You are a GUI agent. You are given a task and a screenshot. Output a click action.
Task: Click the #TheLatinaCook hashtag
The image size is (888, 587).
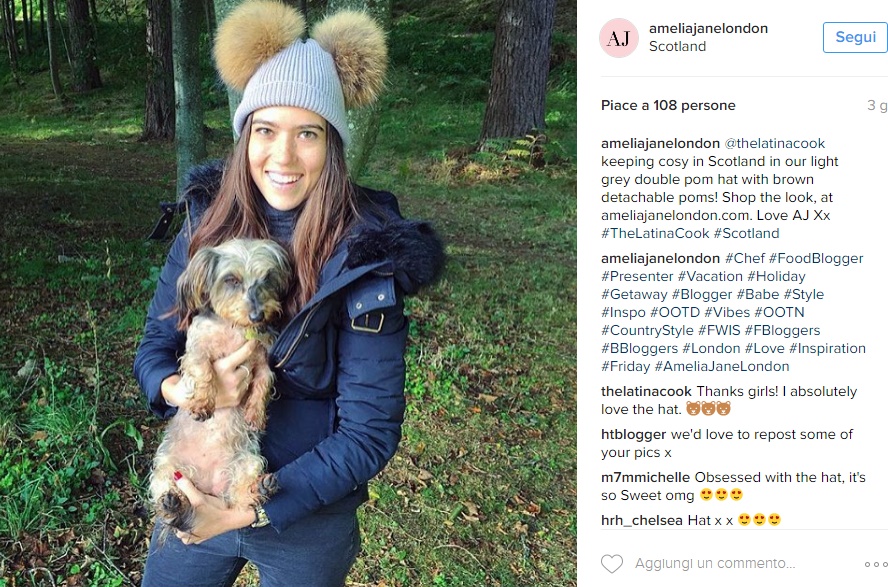655,233
